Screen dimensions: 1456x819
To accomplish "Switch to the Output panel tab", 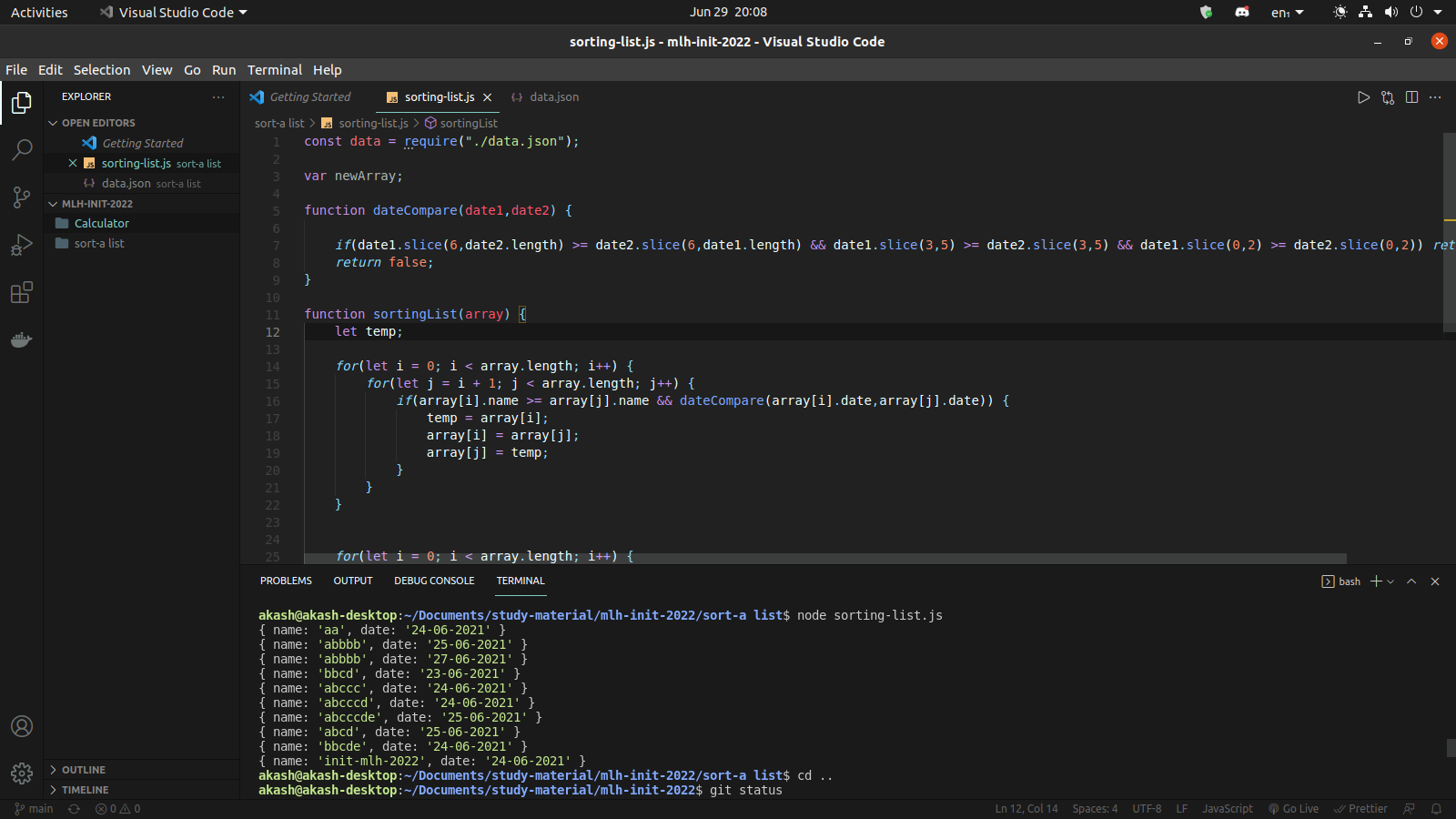I will [353, 581].
